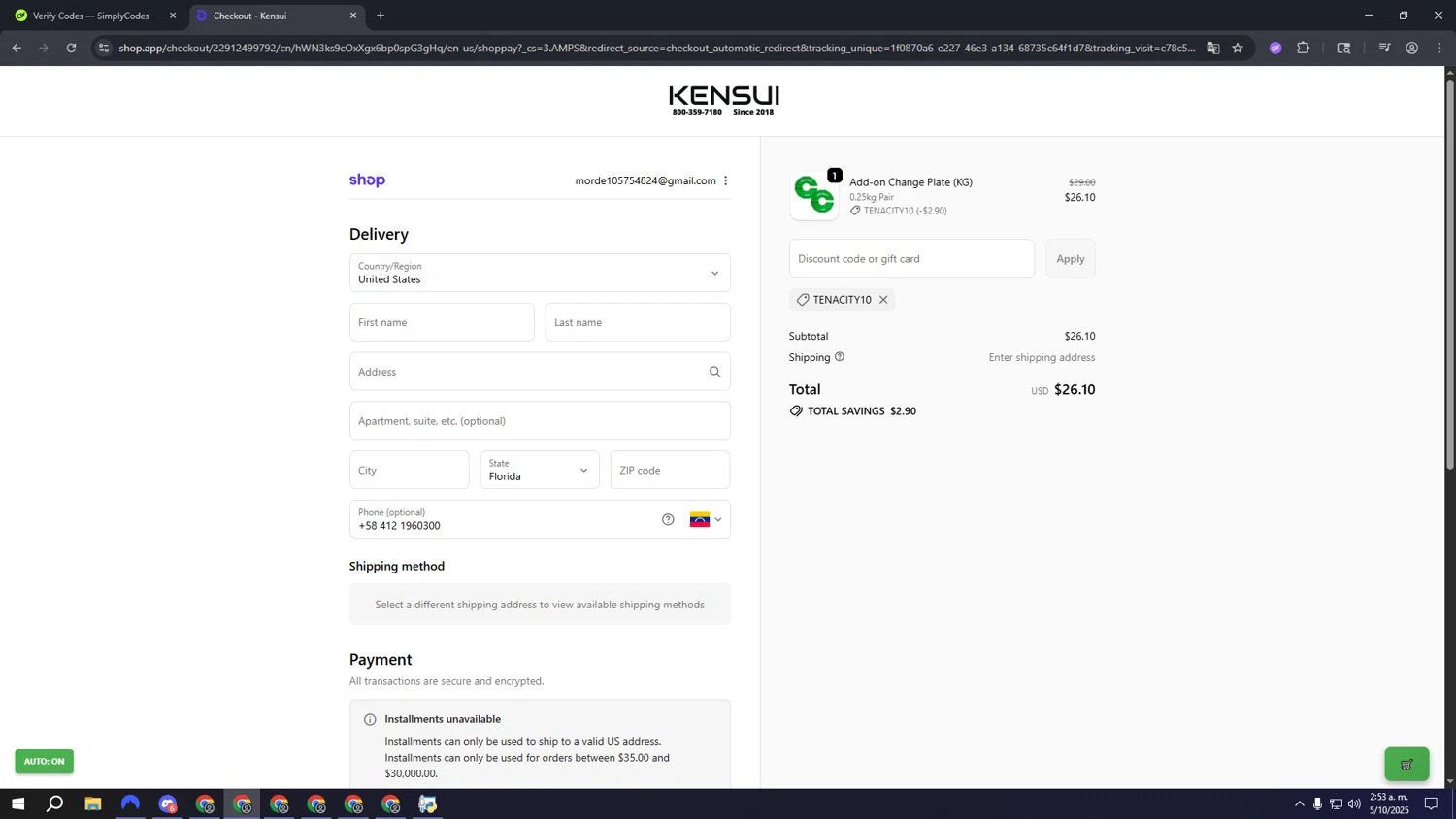Viewport: 1456px width, 819px height.
Task: Open NordVPN from the taskbar
Action: (130, 803)
